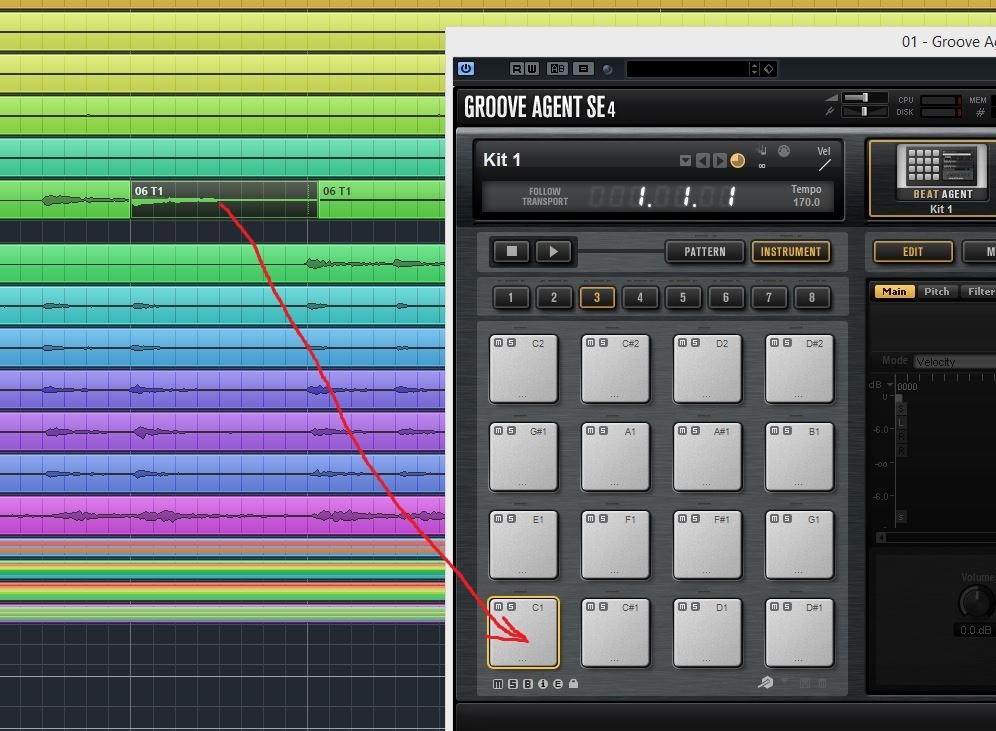Viewport: 996px width, 731px height.
Task: Open the Kit 1 preset dropdown arrow
Action: 685,161
